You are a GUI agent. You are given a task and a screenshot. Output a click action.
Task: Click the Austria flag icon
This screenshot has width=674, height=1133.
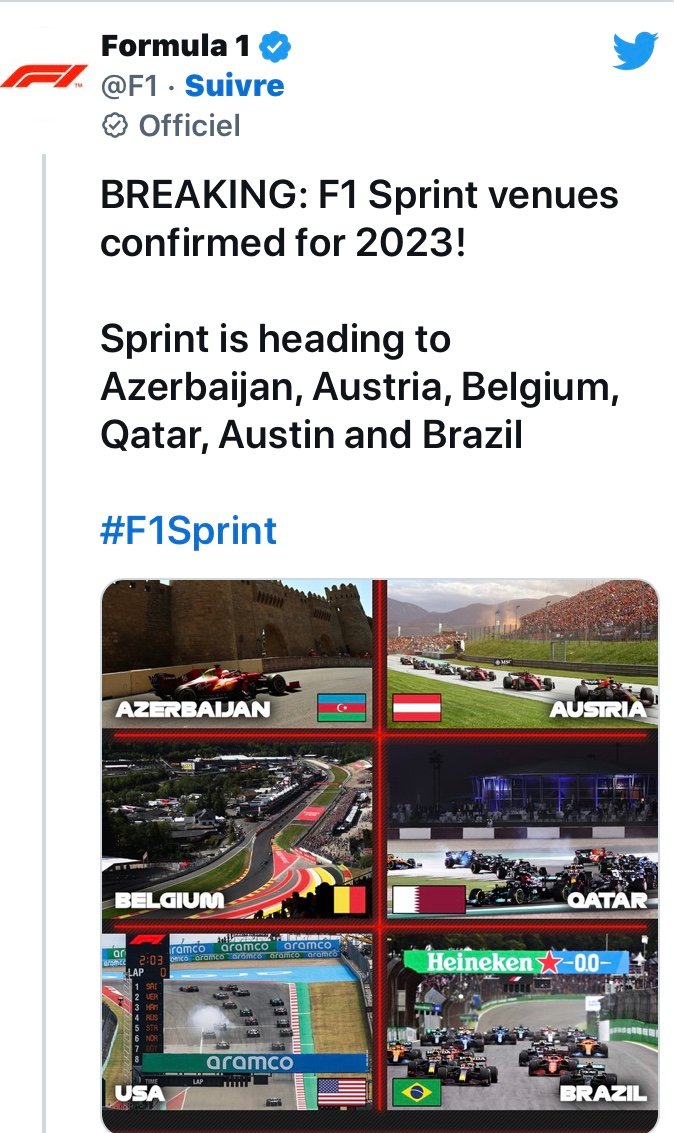tap(418, 708)
